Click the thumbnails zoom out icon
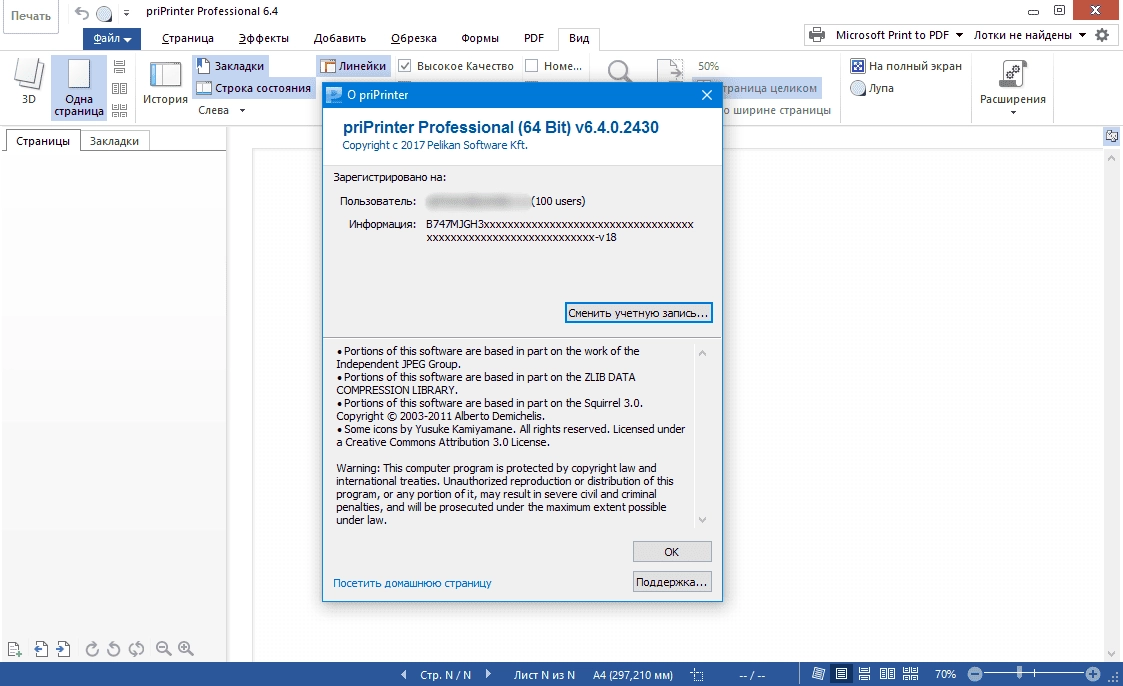 163,649
